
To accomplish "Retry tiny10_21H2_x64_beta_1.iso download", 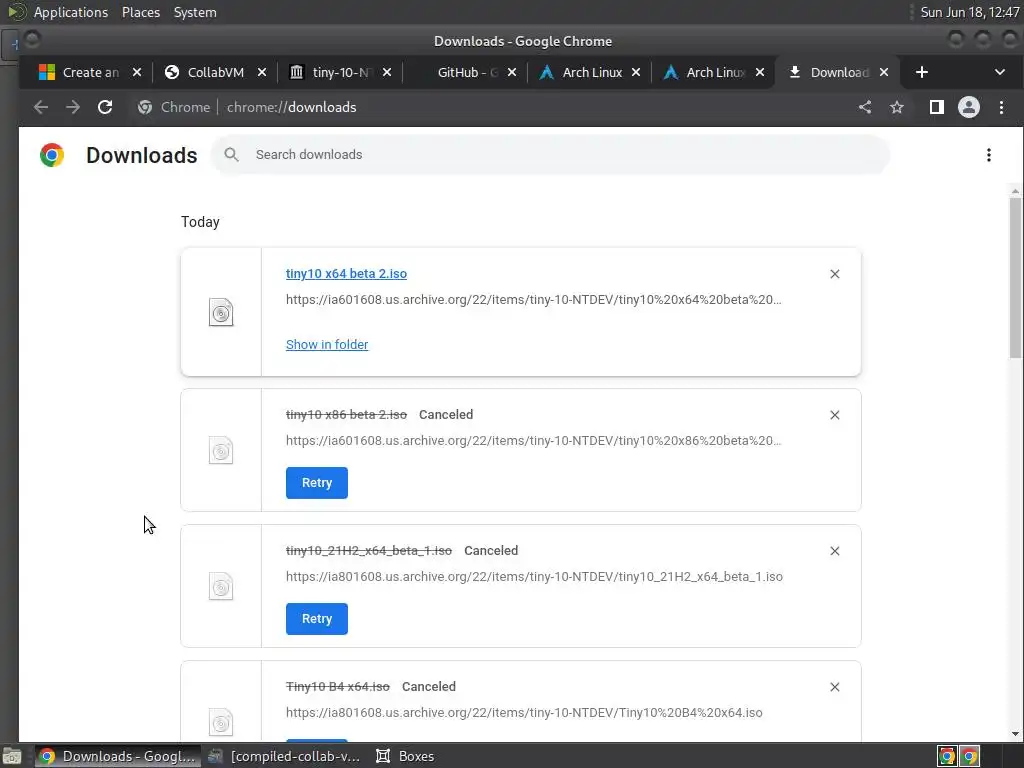I will pos(317,618).
